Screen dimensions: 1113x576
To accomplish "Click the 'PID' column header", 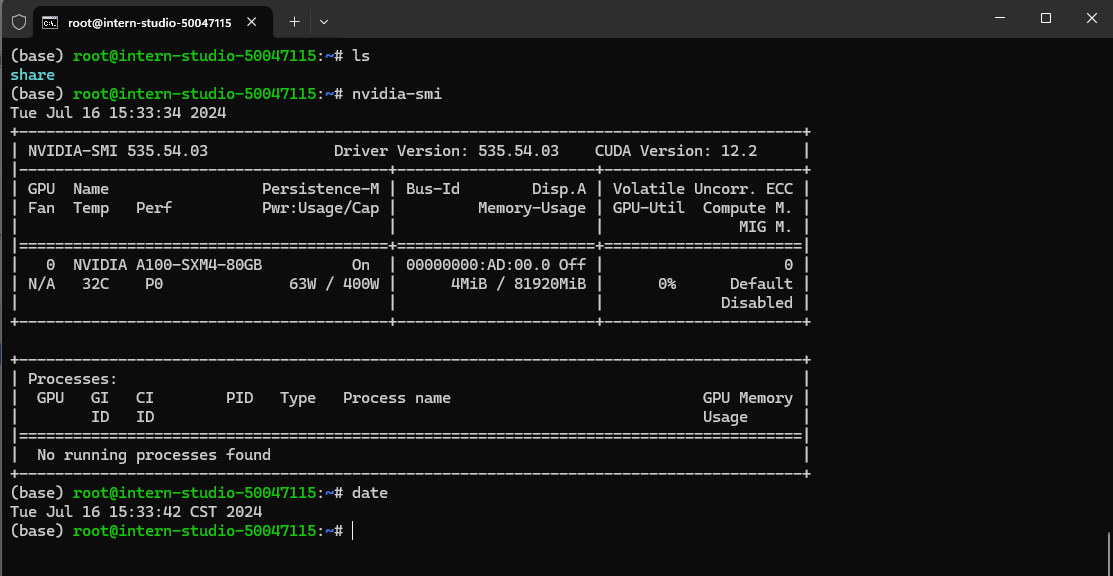I will pyautogui.click(x=239, y=398).
